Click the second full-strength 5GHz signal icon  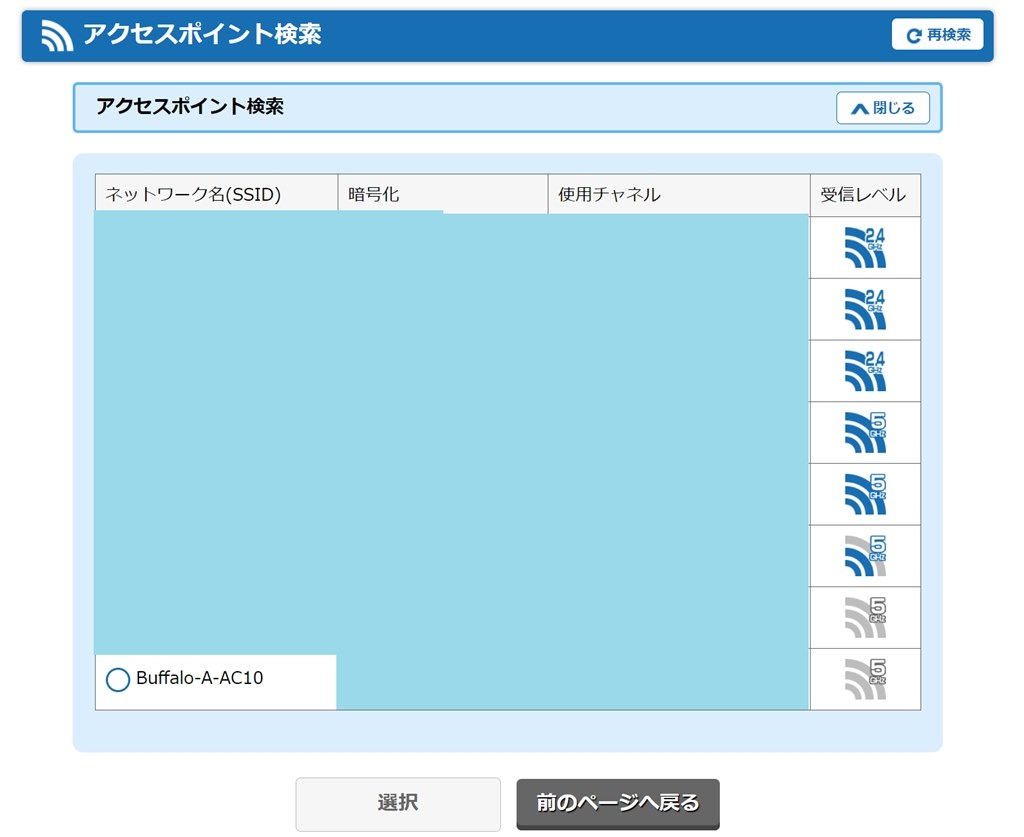pos(865,494)
